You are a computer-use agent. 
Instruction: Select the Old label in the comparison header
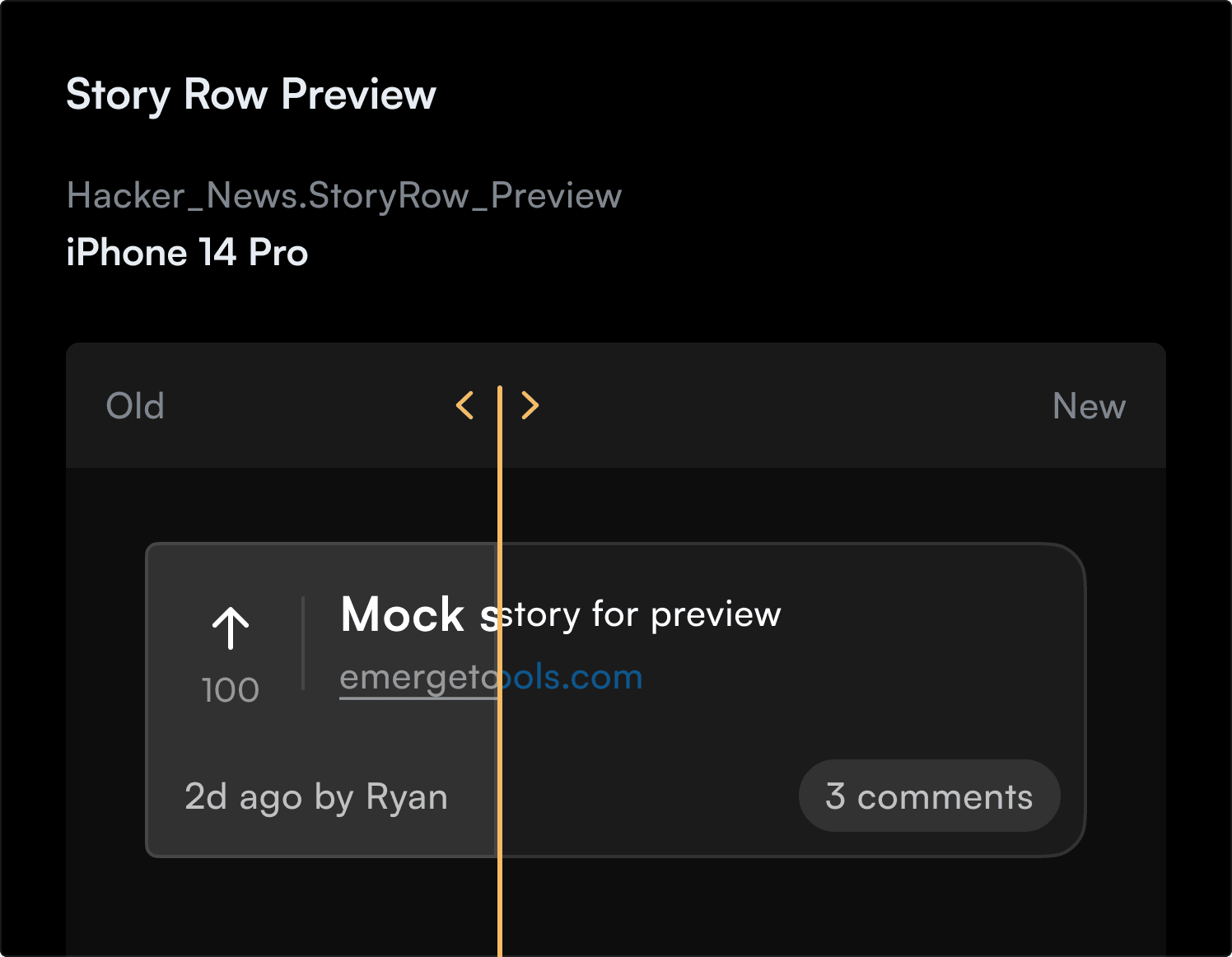pos(135,406)
